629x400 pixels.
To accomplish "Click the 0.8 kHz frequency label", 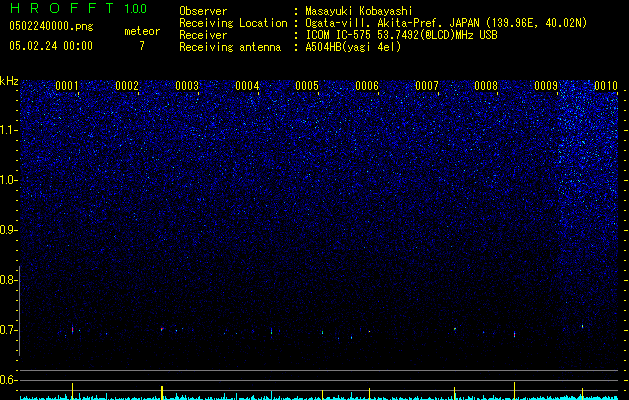I will (x=9, y=280).
